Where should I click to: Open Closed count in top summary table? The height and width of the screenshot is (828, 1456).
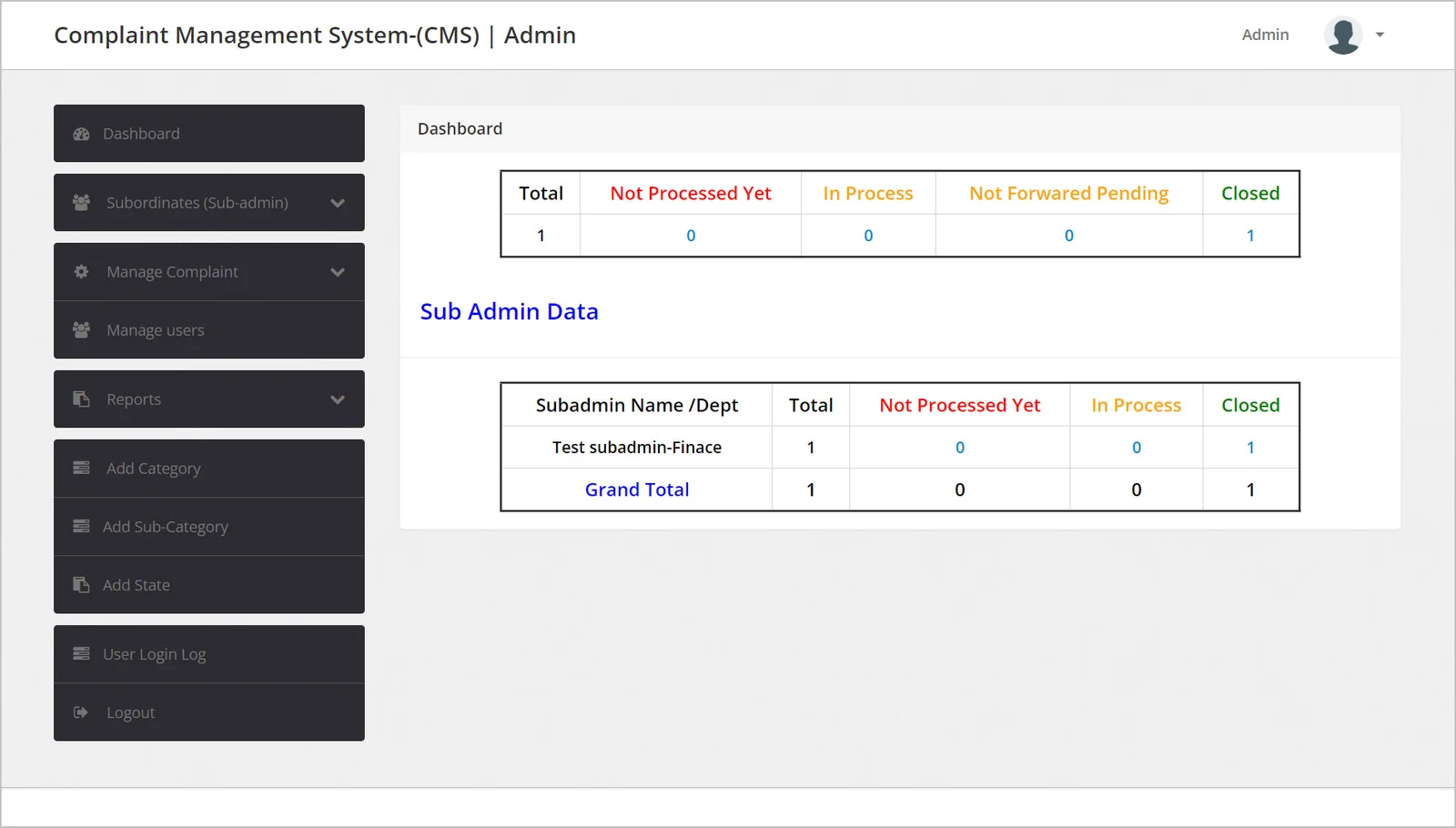[x=1250, y=236]
